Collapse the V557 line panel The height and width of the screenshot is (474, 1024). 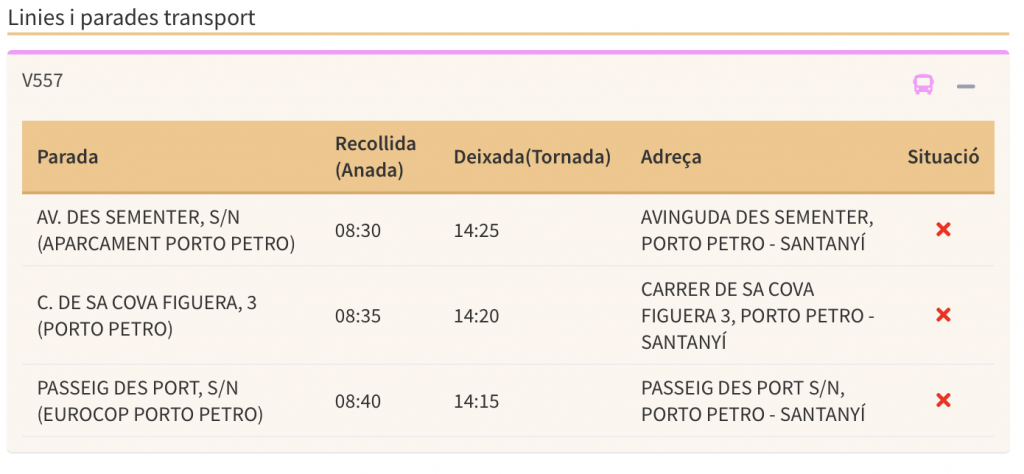coord(965,87)
